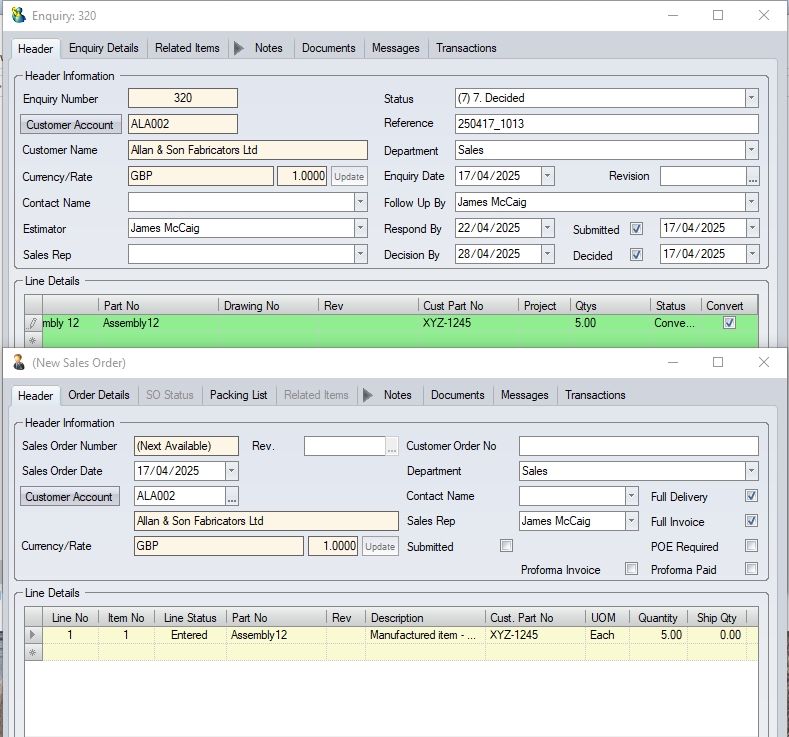Click the pencil edit icon on the Assembly12 enquiry row

(33, 323)
